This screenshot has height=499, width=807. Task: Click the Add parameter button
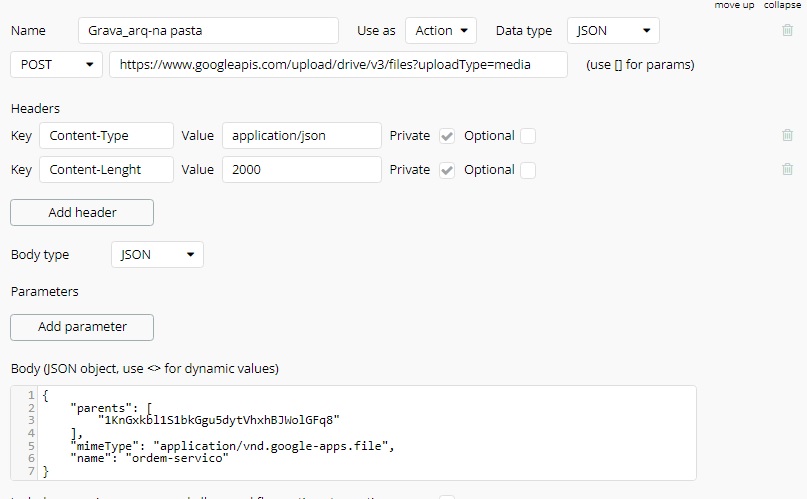pos(82,327)
